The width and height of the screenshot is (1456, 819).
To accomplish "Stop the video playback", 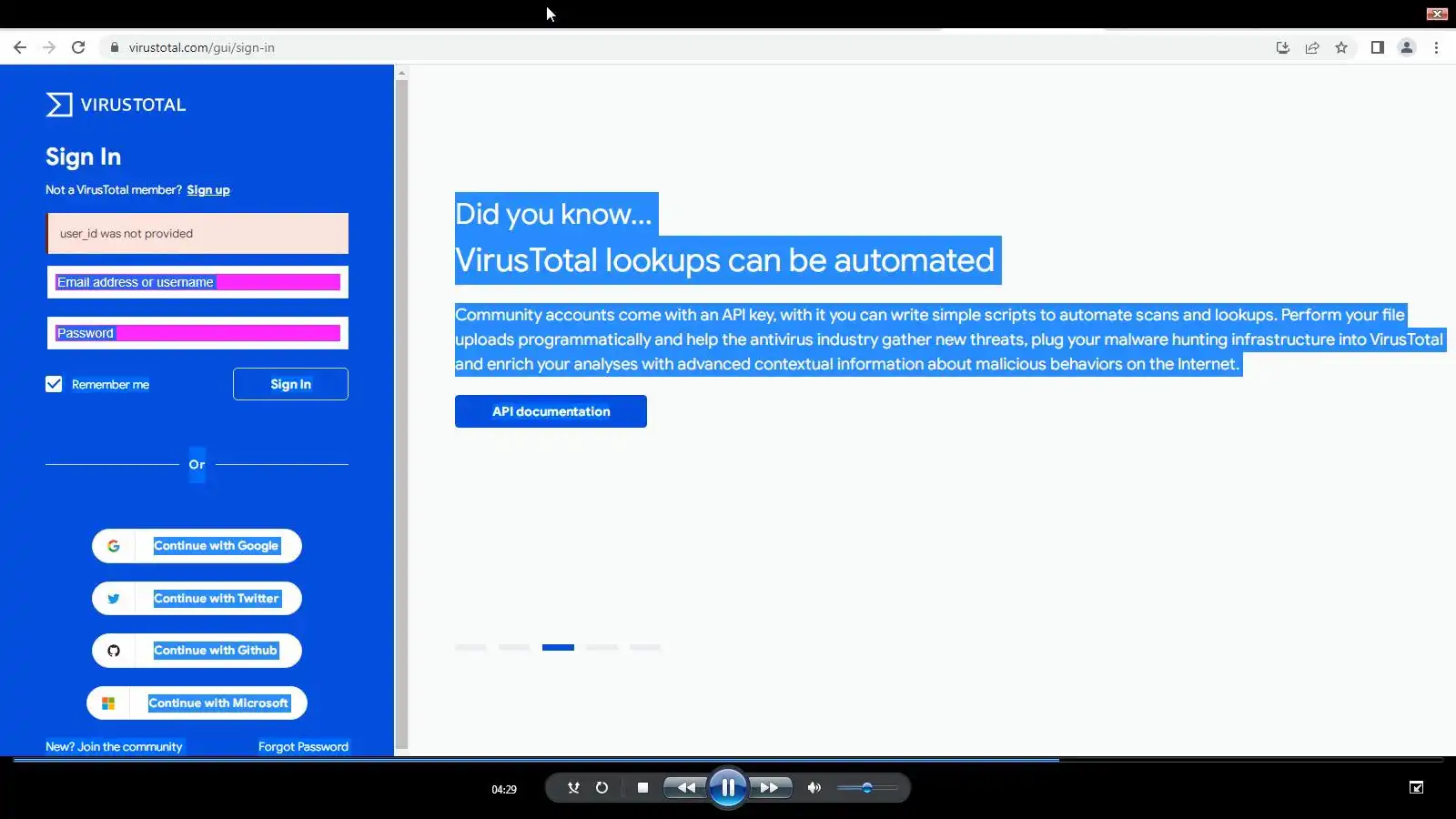I will 643,788.
